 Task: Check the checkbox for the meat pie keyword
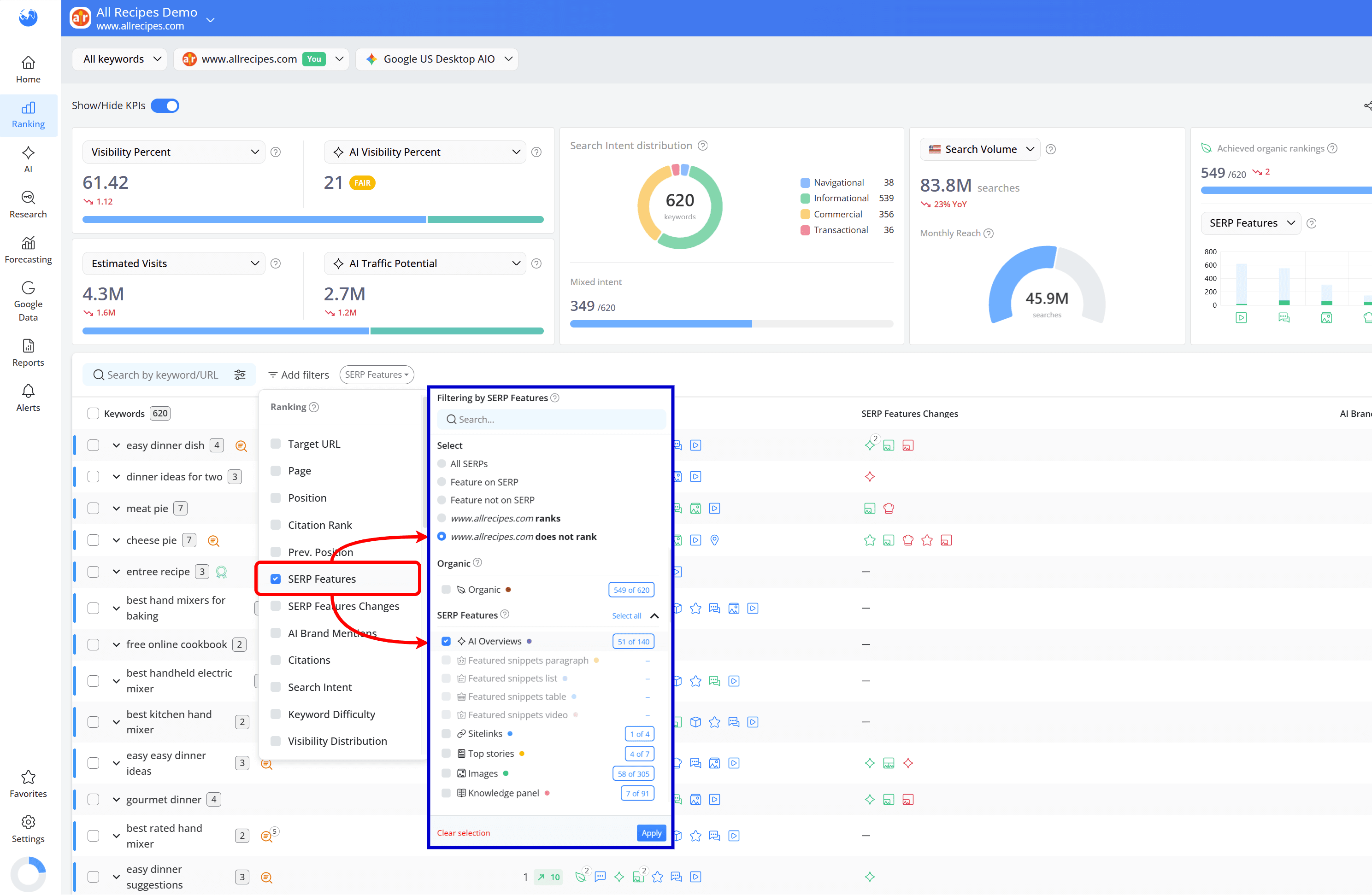(94, 508)
